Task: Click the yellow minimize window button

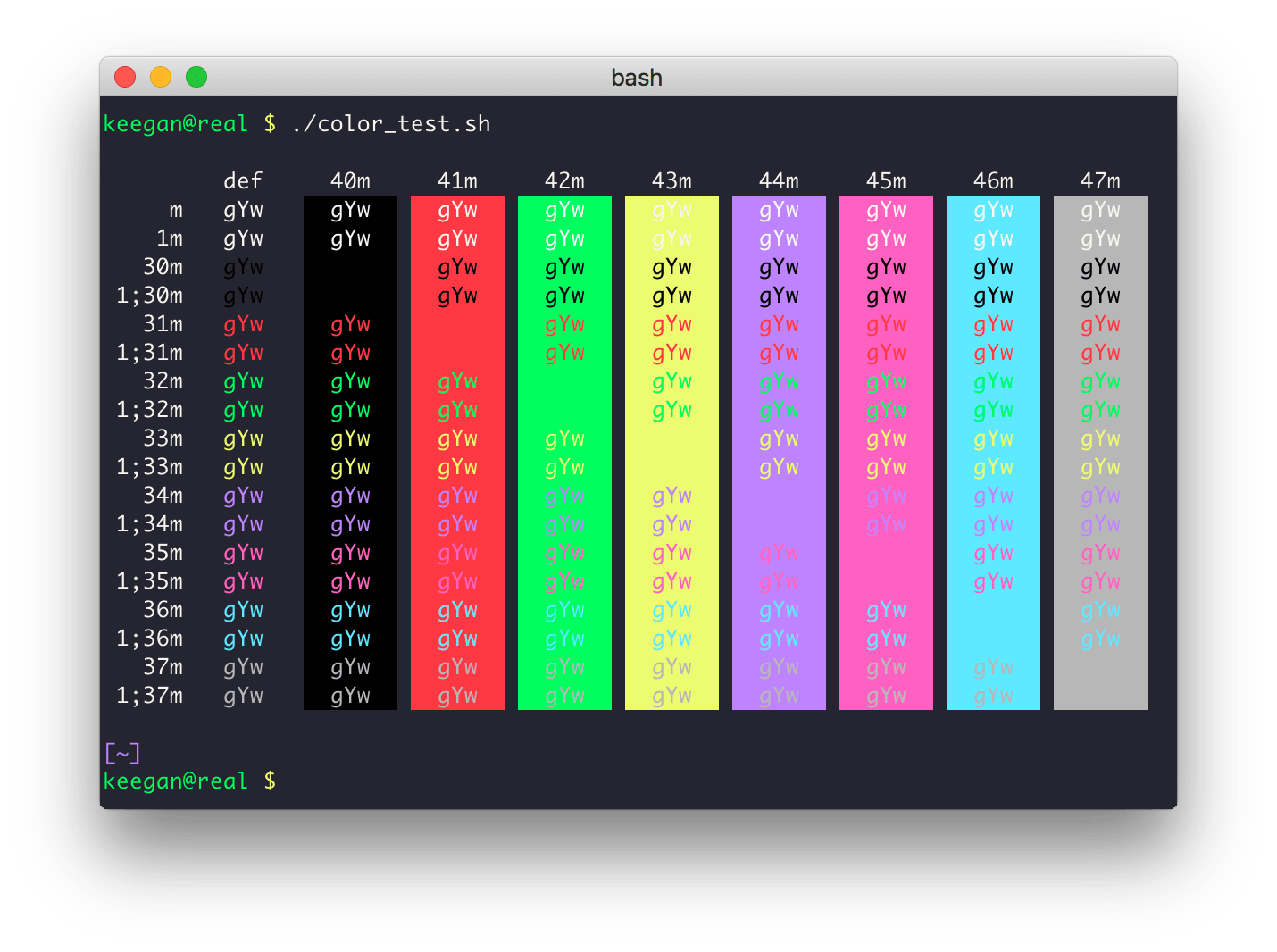Action: (x=161, y=78)
